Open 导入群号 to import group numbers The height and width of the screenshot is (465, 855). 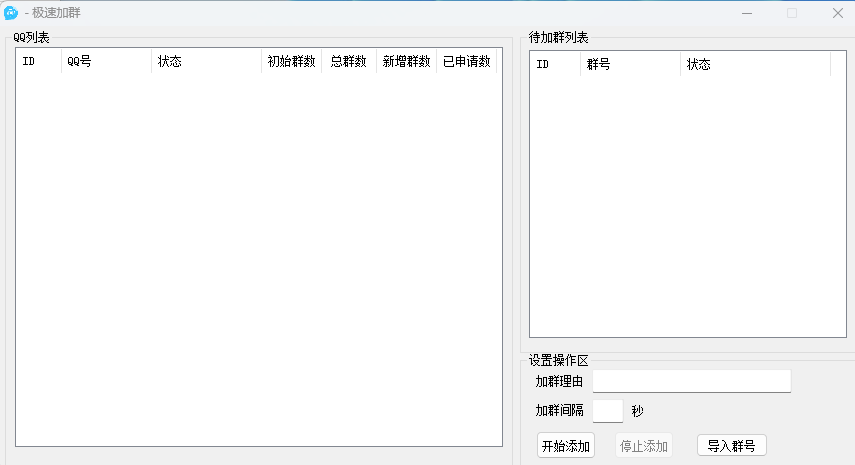pyautogui.click(x=731, y=446)
